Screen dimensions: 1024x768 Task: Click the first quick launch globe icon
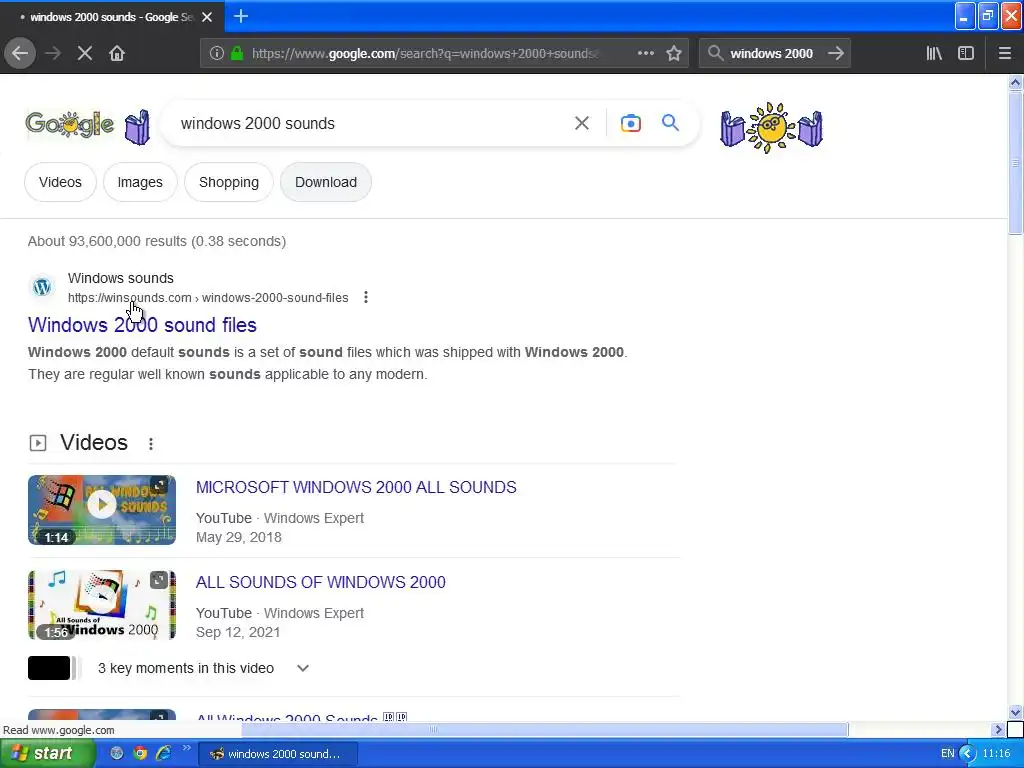117,753
